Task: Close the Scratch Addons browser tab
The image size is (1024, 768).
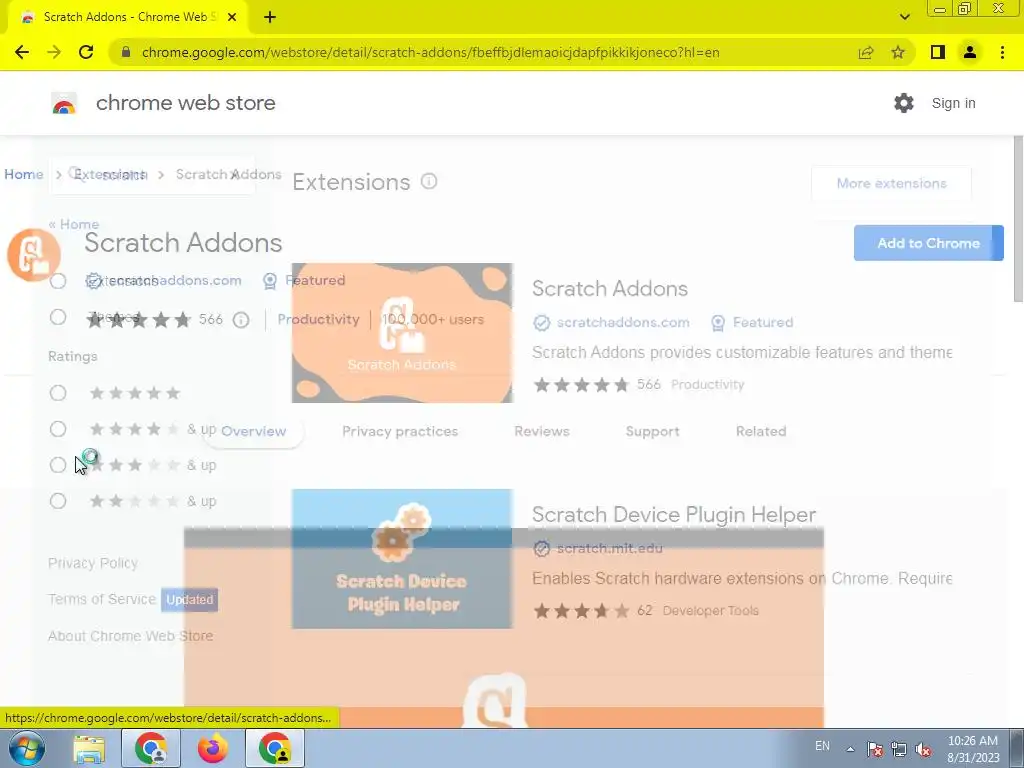Action: pos(232,18)
